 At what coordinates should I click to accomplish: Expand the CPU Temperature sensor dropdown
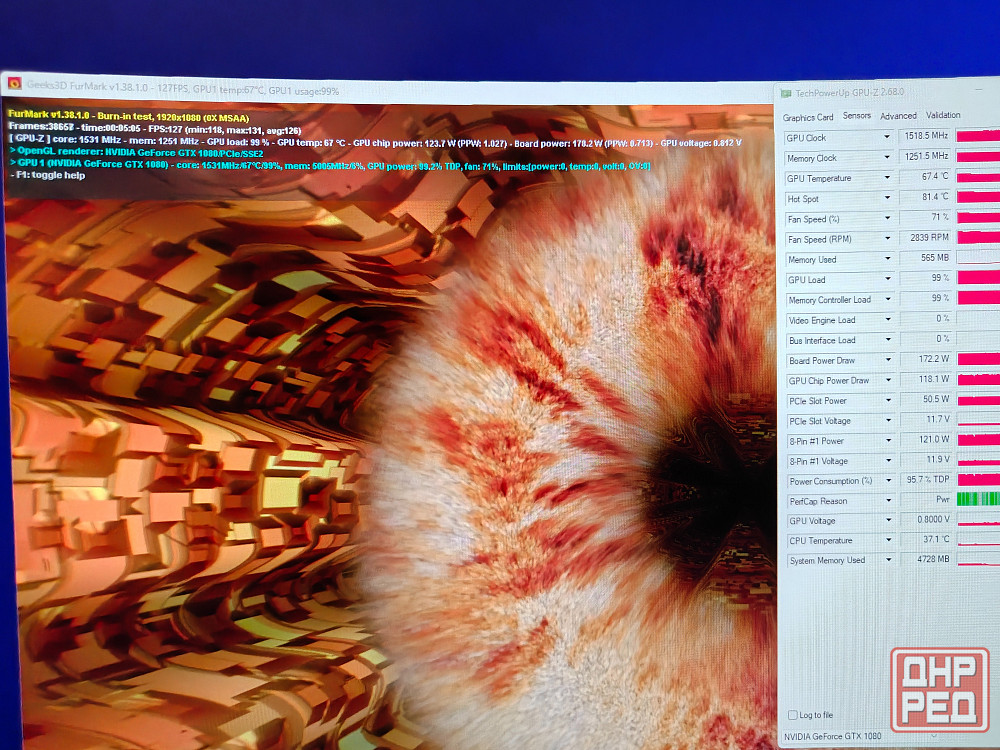coord(886,541)
